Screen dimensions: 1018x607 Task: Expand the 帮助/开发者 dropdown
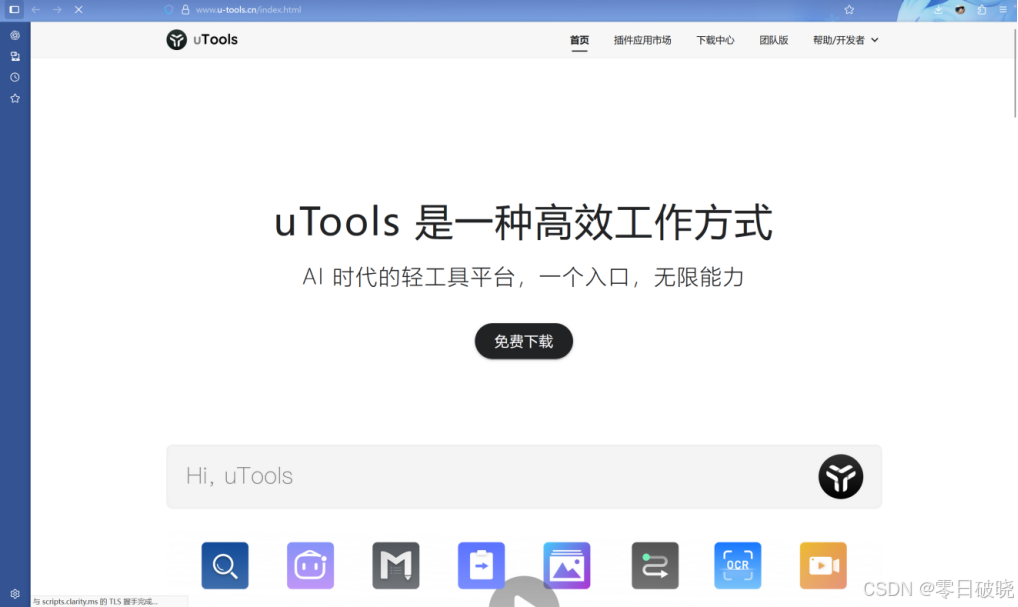(845, 40)
